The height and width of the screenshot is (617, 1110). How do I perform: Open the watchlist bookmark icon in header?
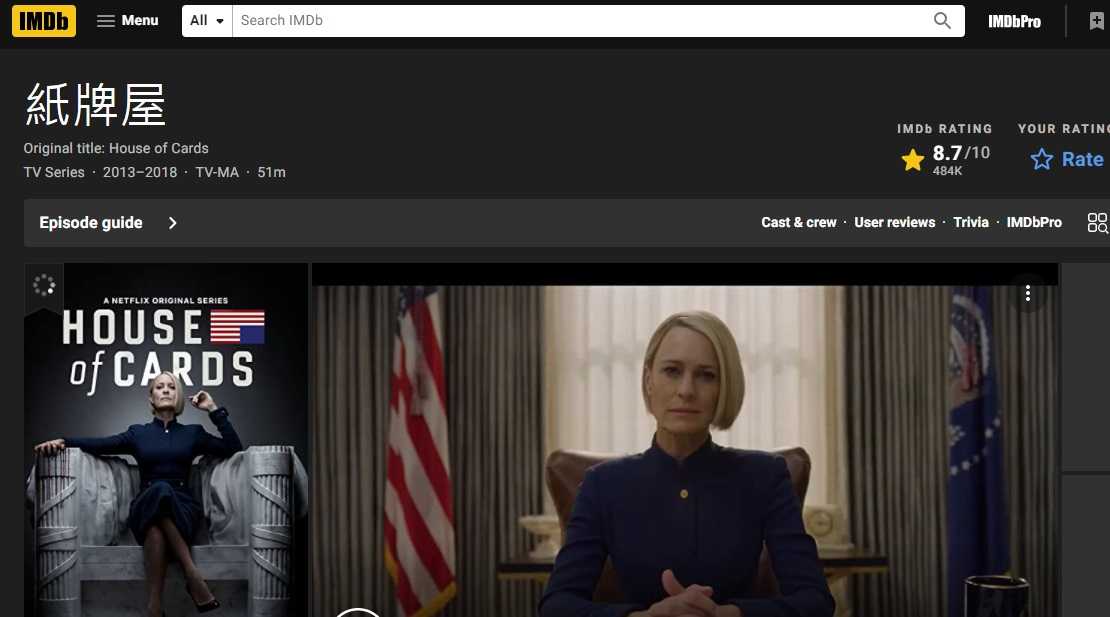1097,21
